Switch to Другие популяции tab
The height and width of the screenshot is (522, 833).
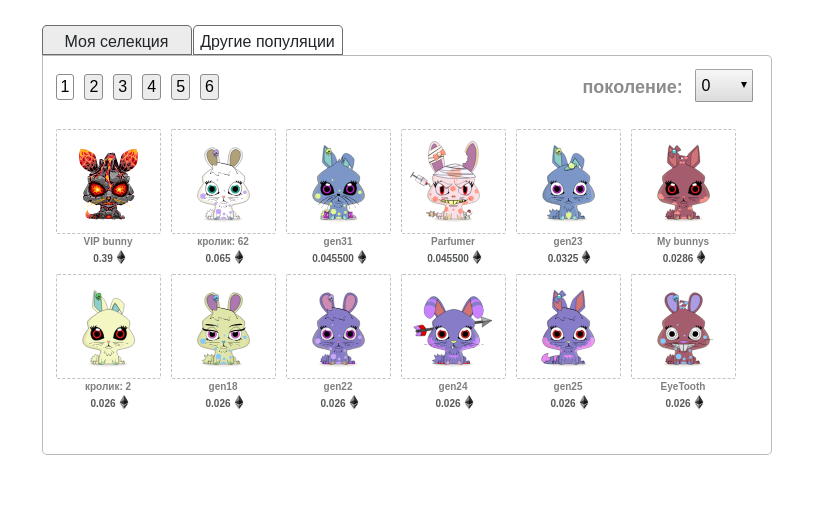[x=268, y=40]
